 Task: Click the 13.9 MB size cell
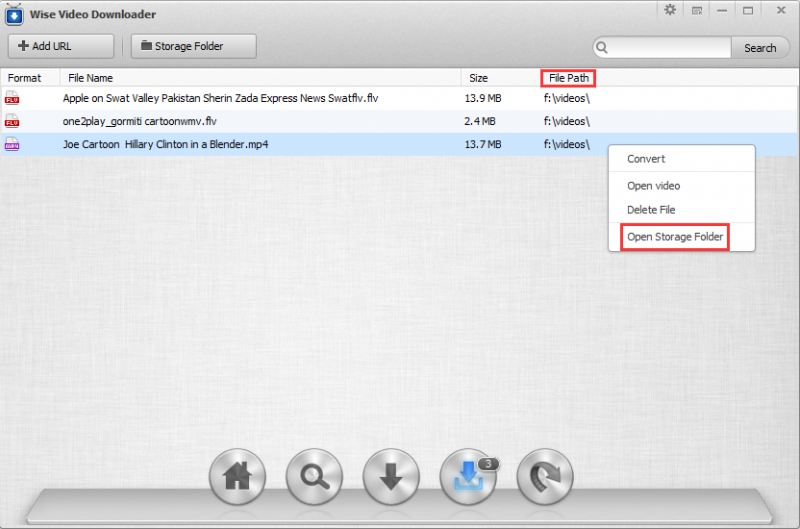coord(483,98)
